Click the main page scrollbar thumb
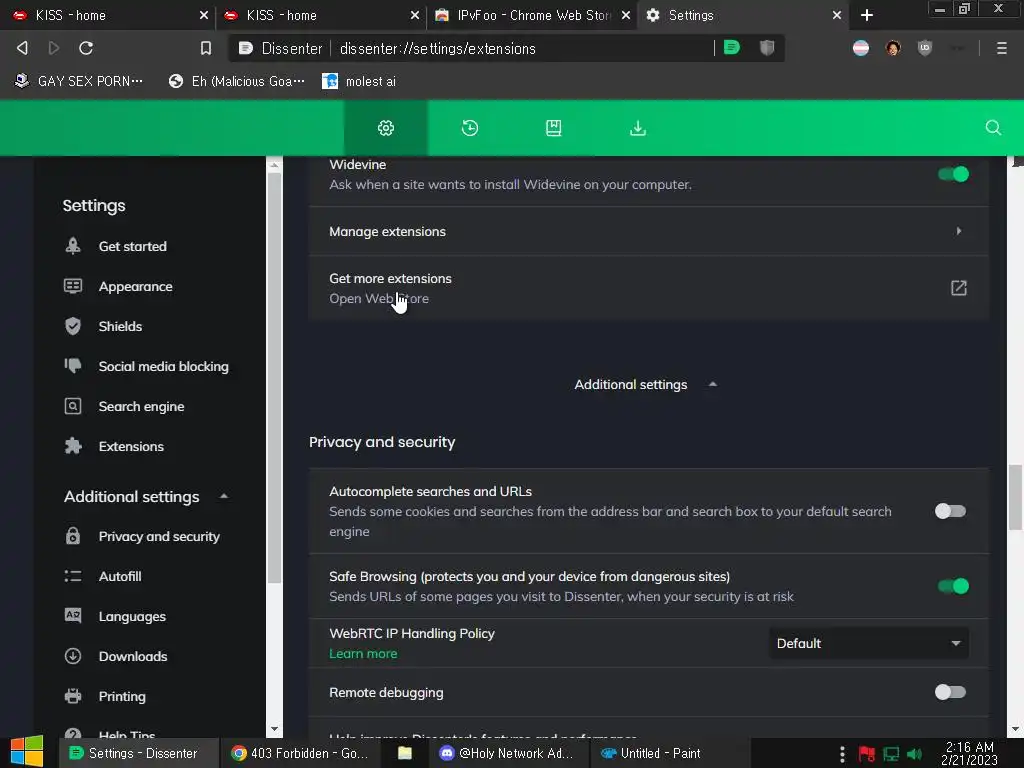 click(x=1015, y=496)
